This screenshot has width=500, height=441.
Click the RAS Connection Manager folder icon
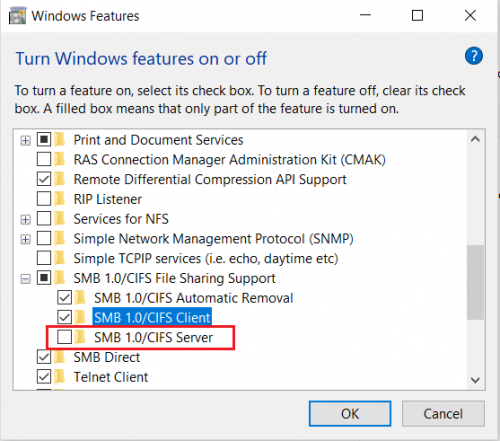click(x=60, y=159)
